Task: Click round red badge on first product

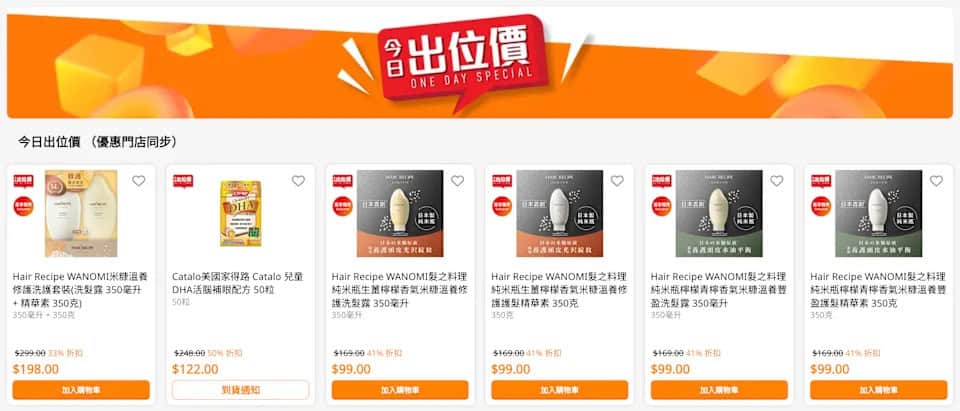Action: pos(24,206)
